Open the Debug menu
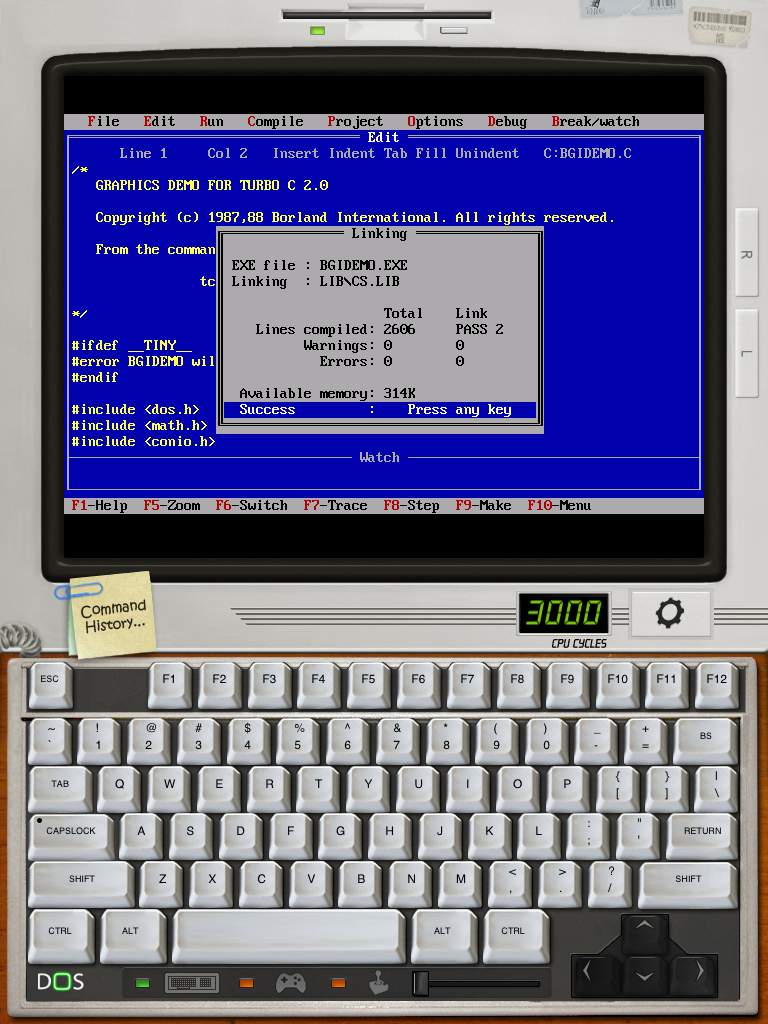 click(x=507, y=121)
